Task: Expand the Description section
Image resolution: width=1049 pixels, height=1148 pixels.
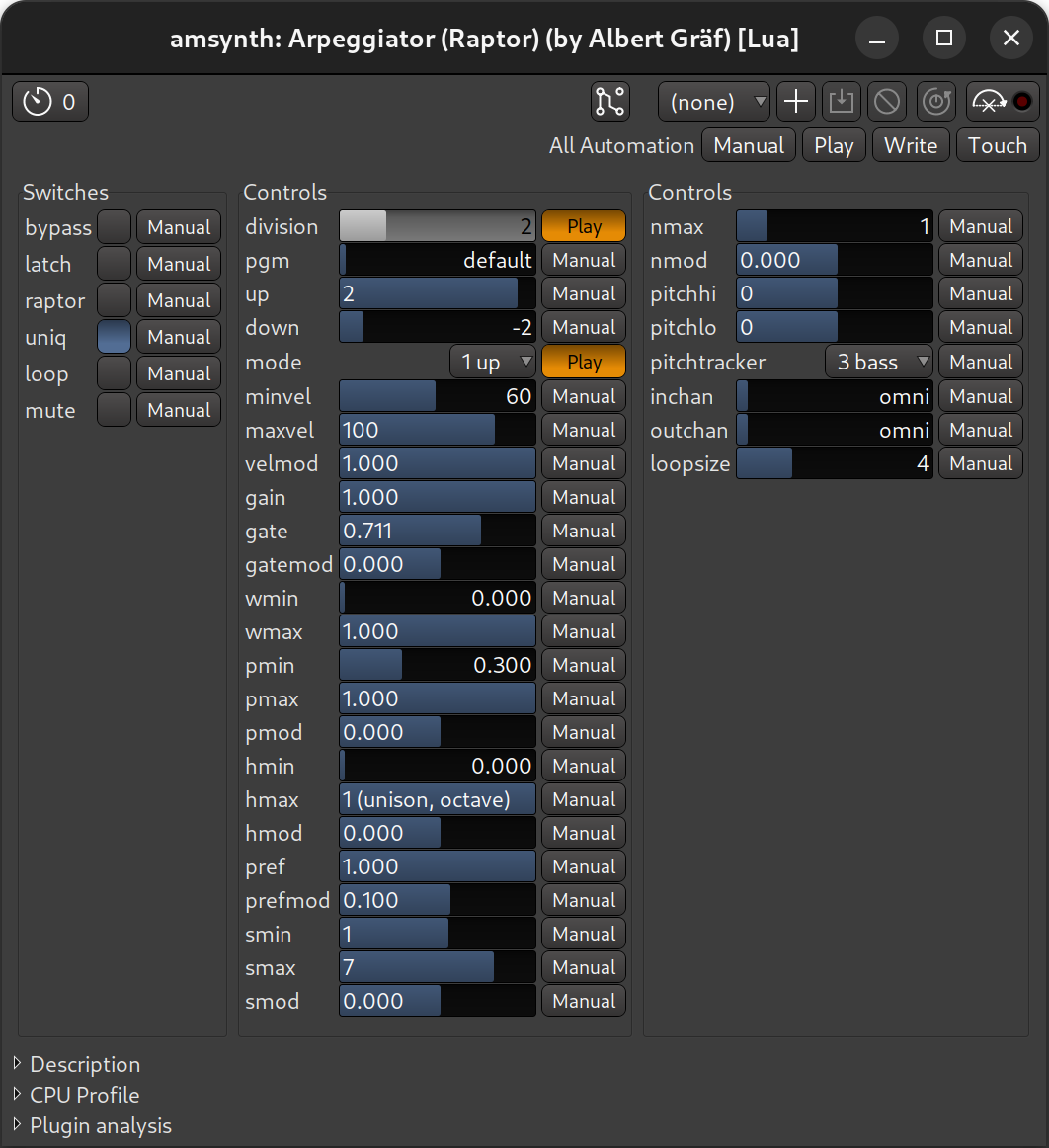Action: tap(78, 1064)
